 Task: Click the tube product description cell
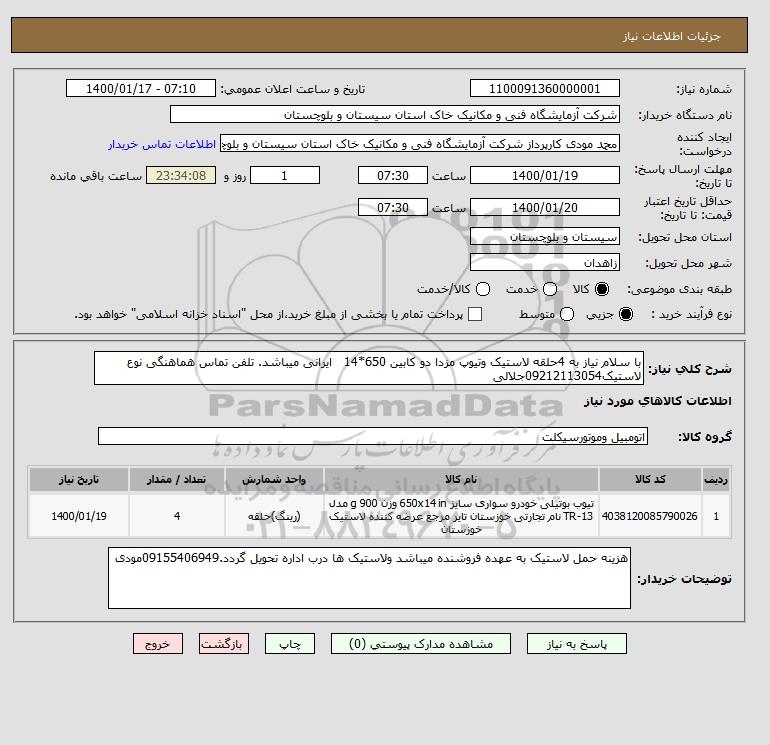pos(461,516)
